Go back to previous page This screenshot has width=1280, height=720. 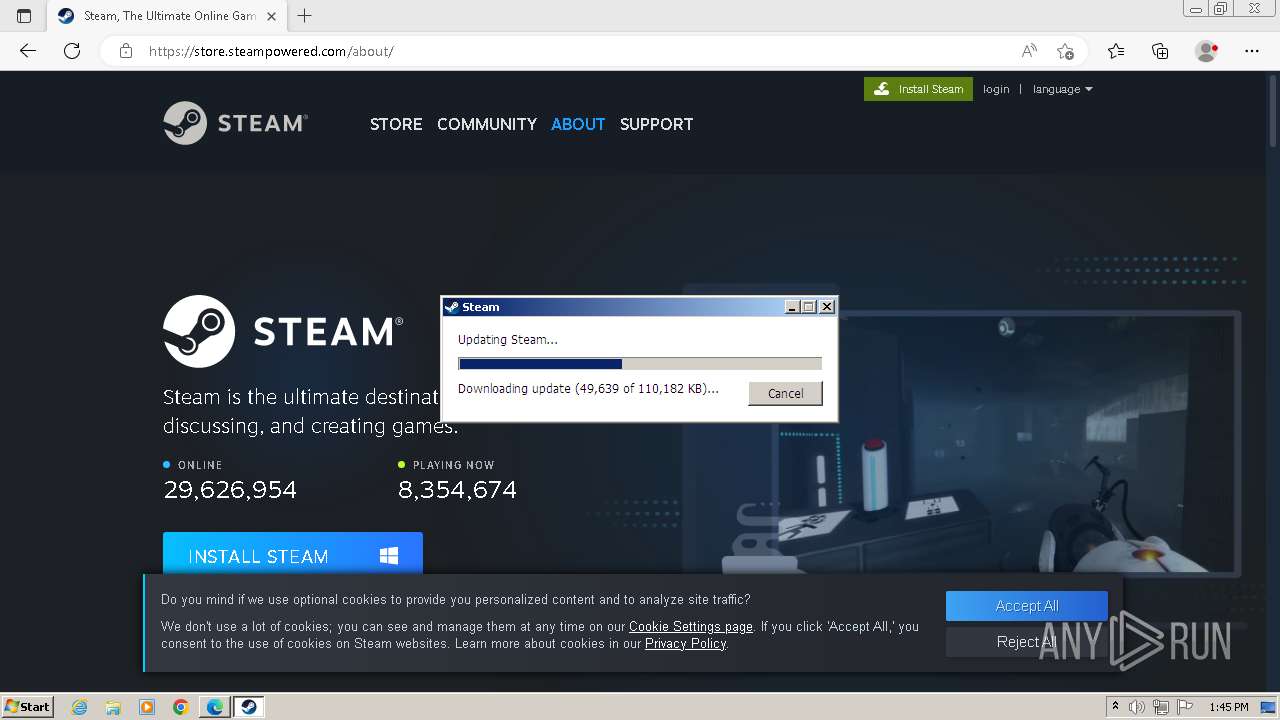[x=28, y=51]
